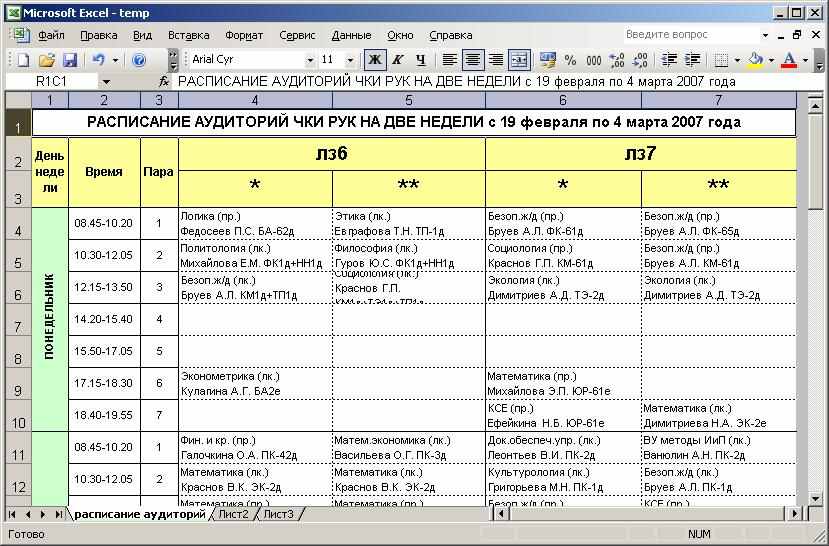Toggle Merge and Center button

tap(520, 60)
